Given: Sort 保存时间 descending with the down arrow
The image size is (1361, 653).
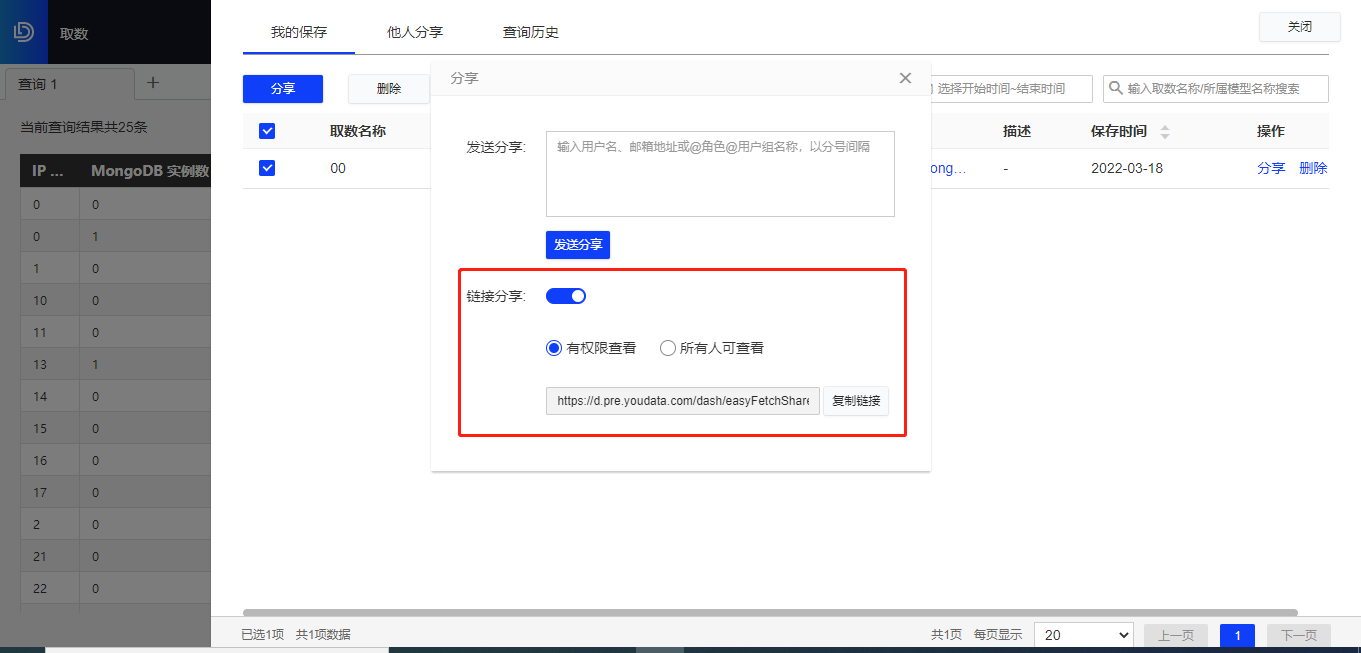Looking at the screenshot, I should tap(1163, 135).
